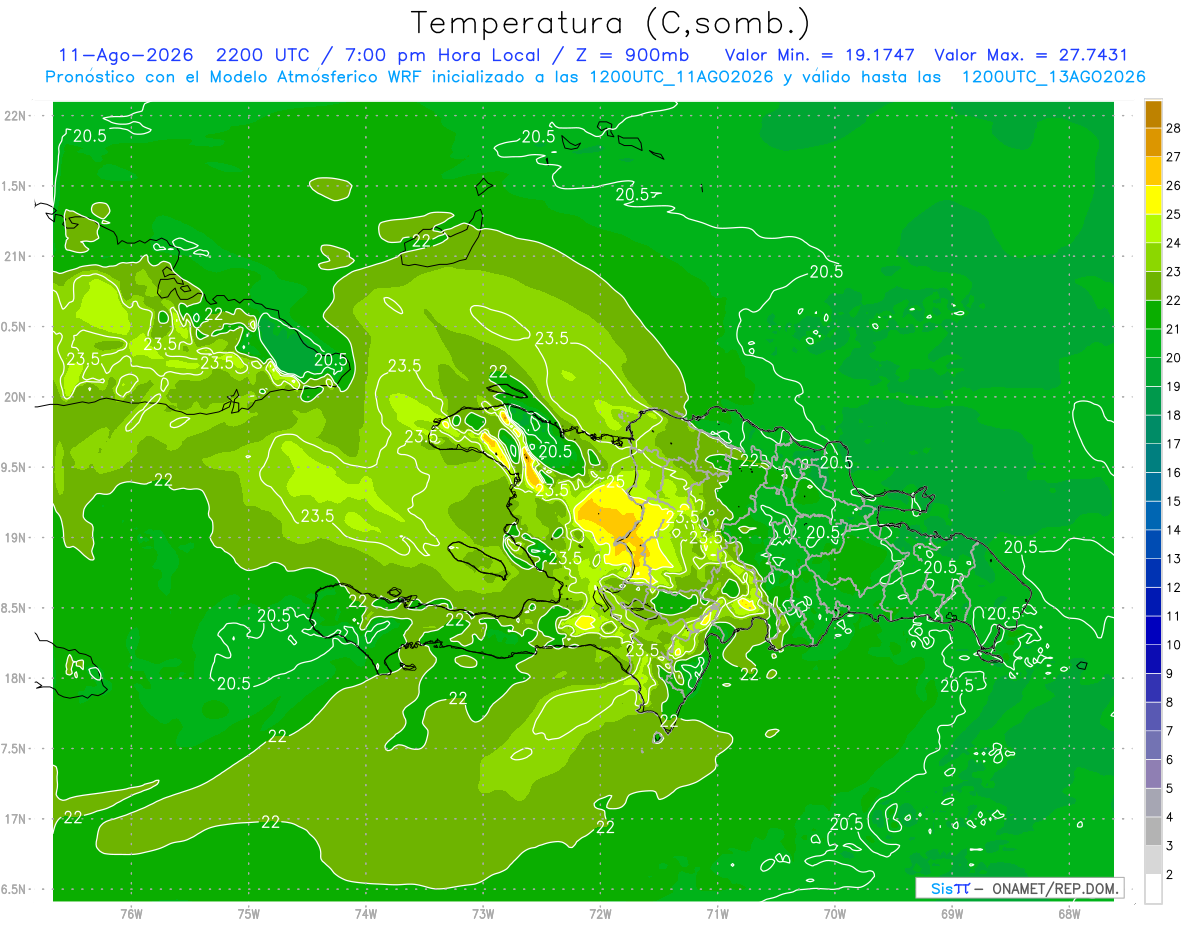Click the '75W' longitude axis label
The width and height of the screenshot is (1200, 927).
[x=249, y=914]
